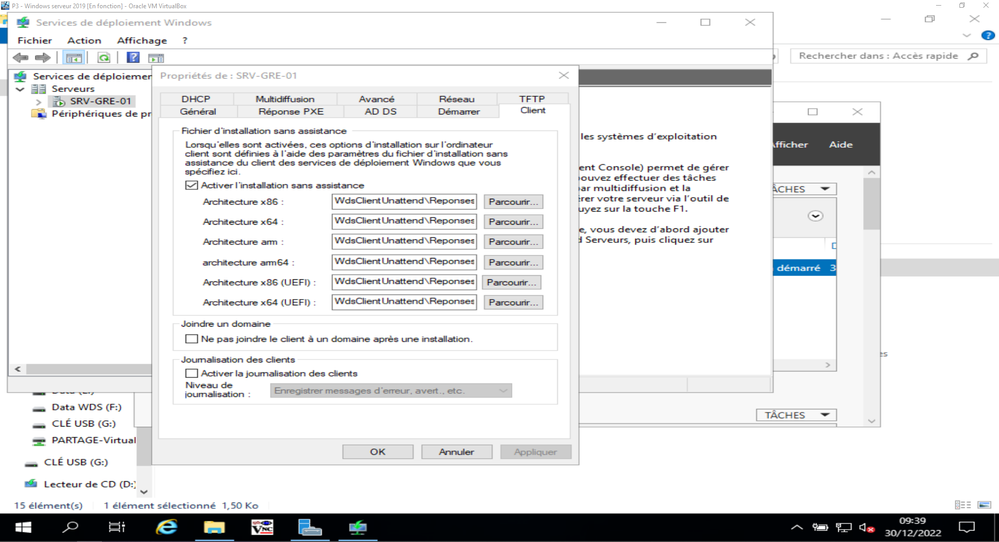The image size is (999, 542).
Task: Open the VNC icon in the taskbar
Action: pos(262,527)
